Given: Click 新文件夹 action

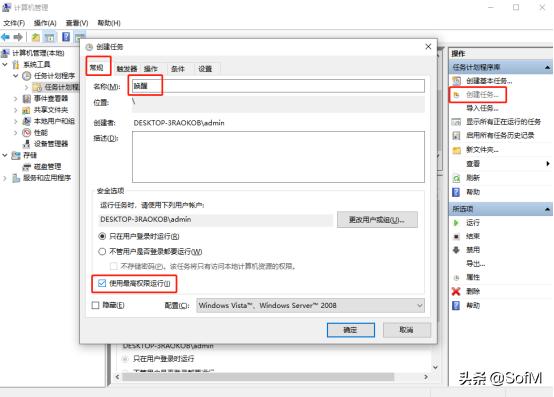Looking at the screenshot, I should click(x=482, y=150).
